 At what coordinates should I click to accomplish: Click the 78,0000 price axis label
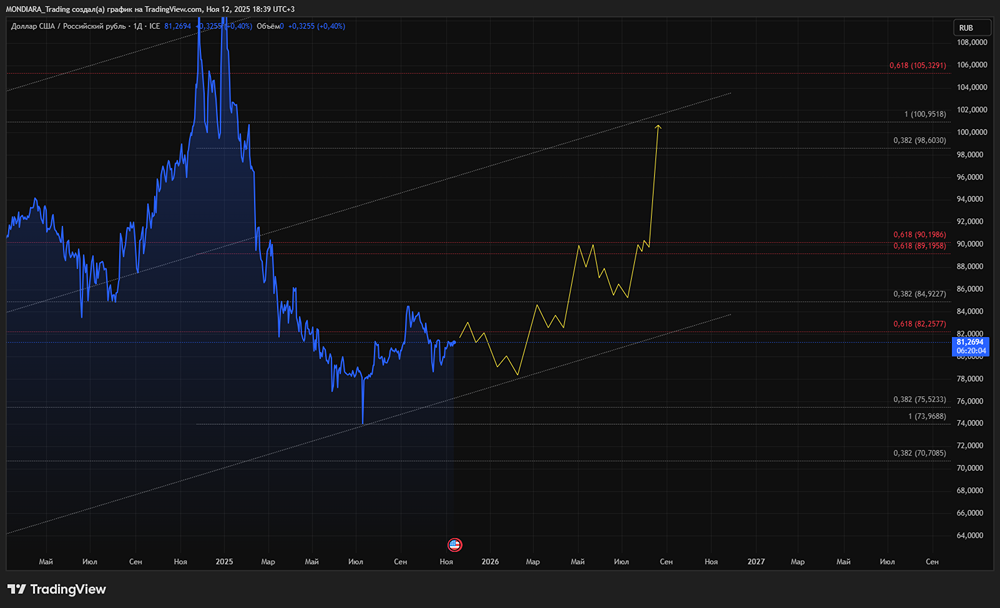[972, 378]
